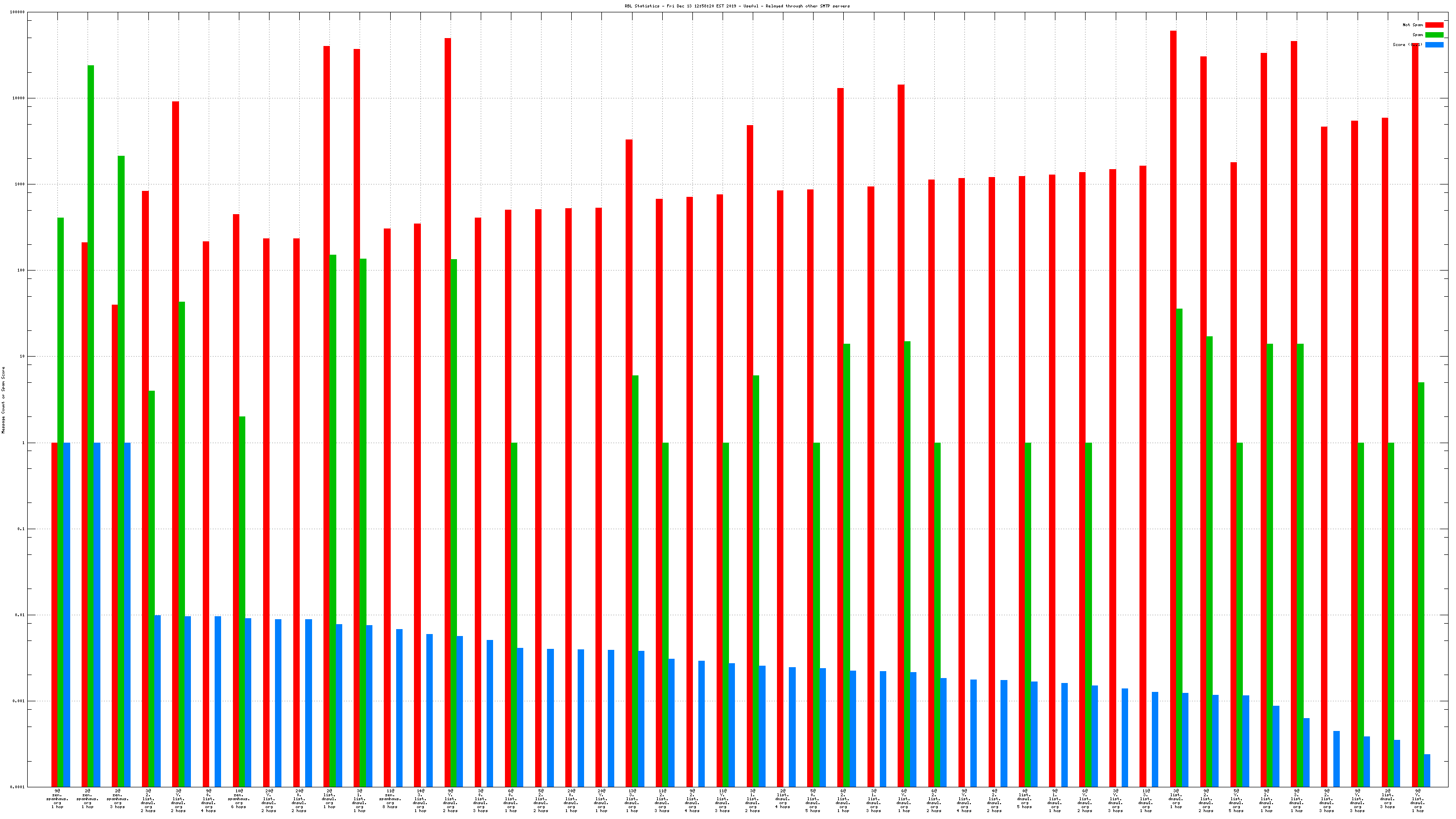Click the 0.0001 y-axis tick label
The image size is (1456, 819).
[18, 787]
